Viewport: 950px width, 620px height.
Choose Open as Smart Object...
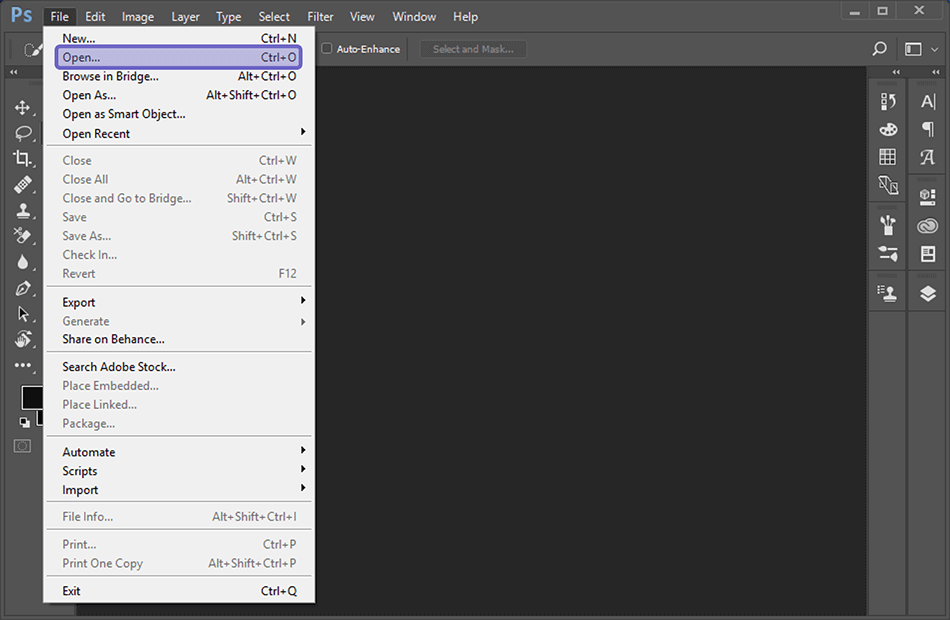[179, 114]
